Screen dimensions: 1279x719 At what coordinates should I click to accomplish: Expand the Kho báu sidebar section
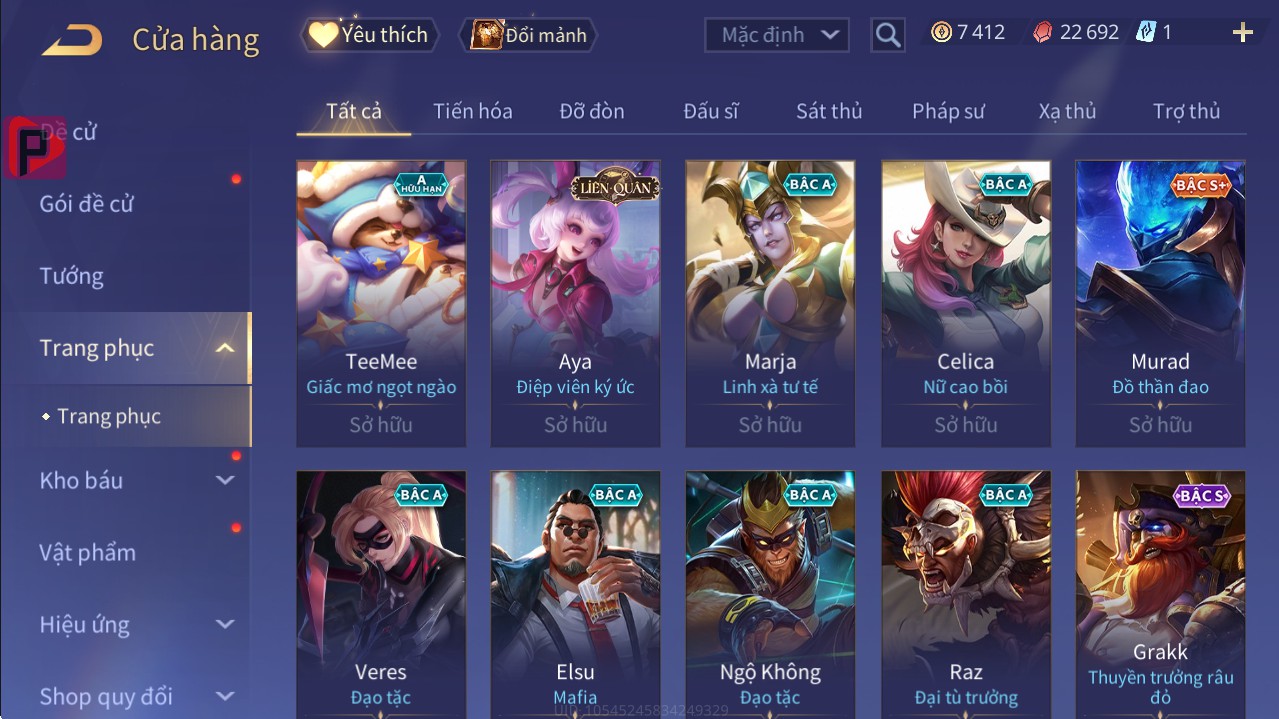(226, 480)
